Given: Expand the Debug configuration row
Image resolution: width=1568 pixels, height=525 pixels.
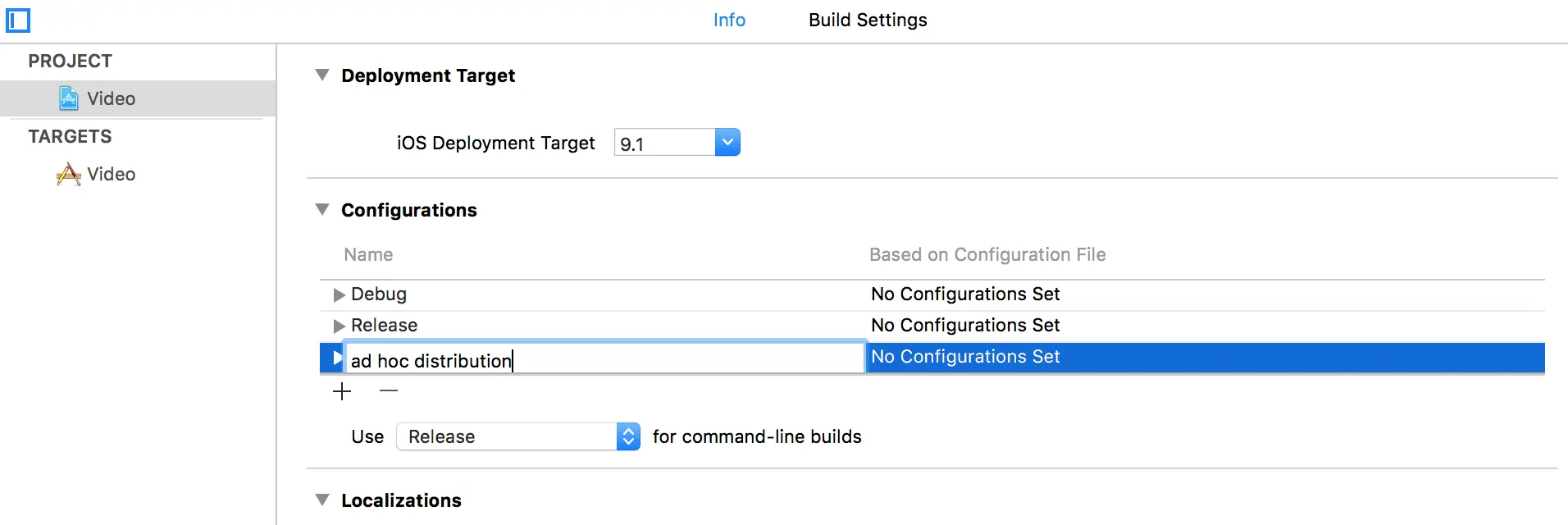Looking at the screenshot, I should coord(339,294).
